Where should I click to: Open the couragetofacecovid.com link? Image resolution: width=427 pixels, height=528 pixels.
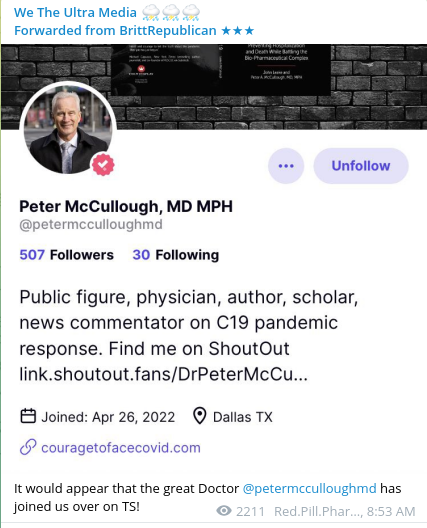click(121, 448)
